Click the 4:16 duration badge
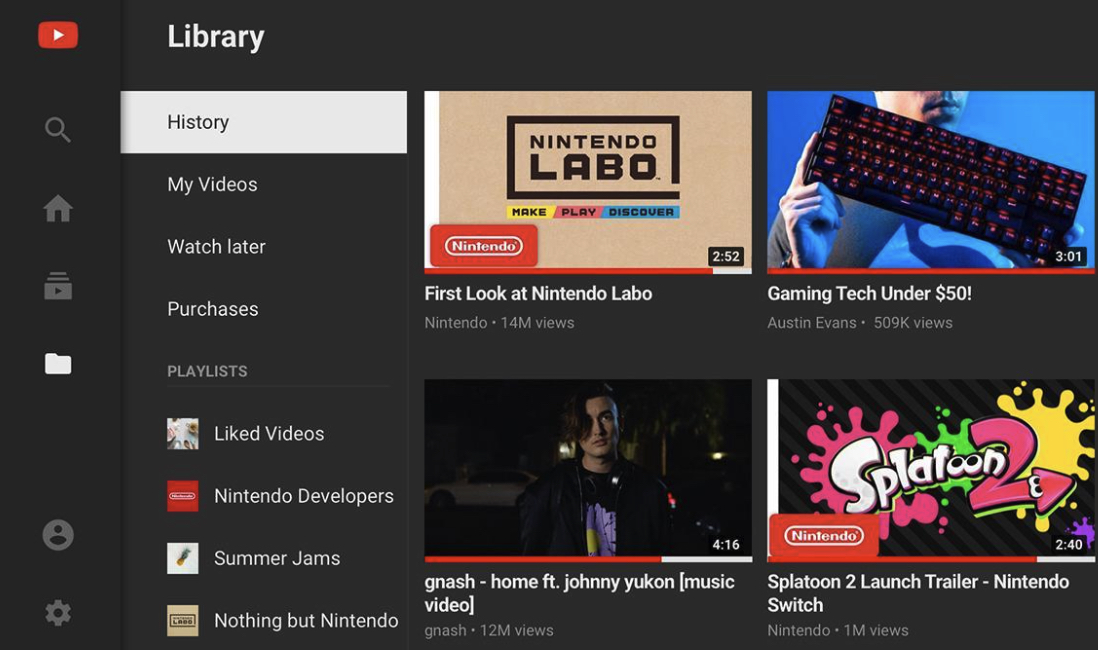1098x650 pixels. [725, 544]
